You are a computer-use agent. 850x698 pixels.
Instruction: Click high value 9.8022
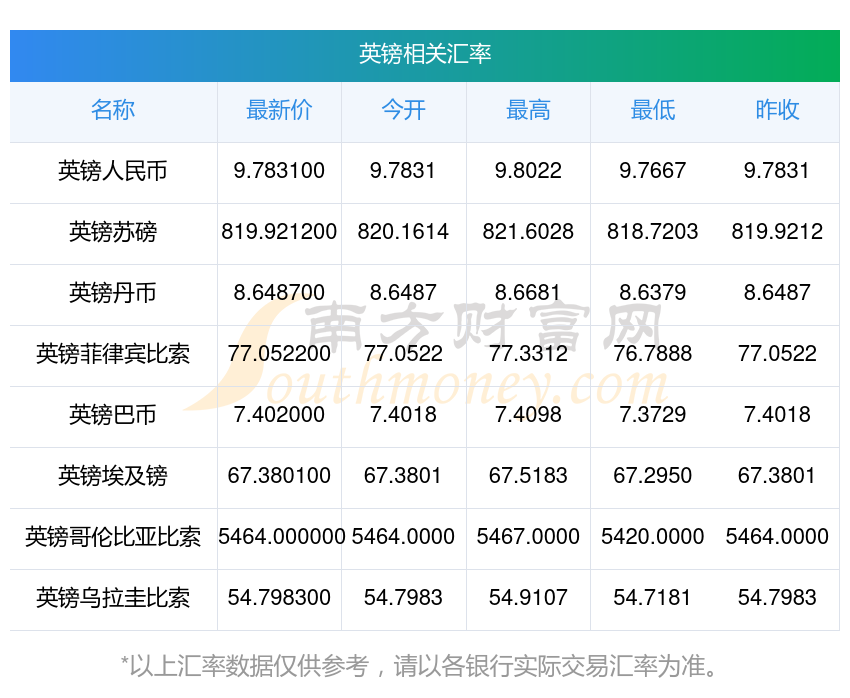tap(528, 171)
